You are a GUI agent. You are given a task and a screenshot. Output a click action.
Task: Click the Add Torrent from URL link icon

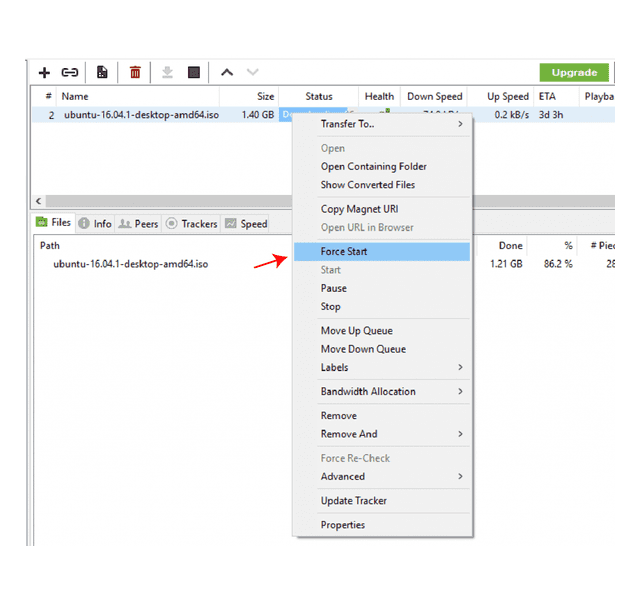click(69, 73)
